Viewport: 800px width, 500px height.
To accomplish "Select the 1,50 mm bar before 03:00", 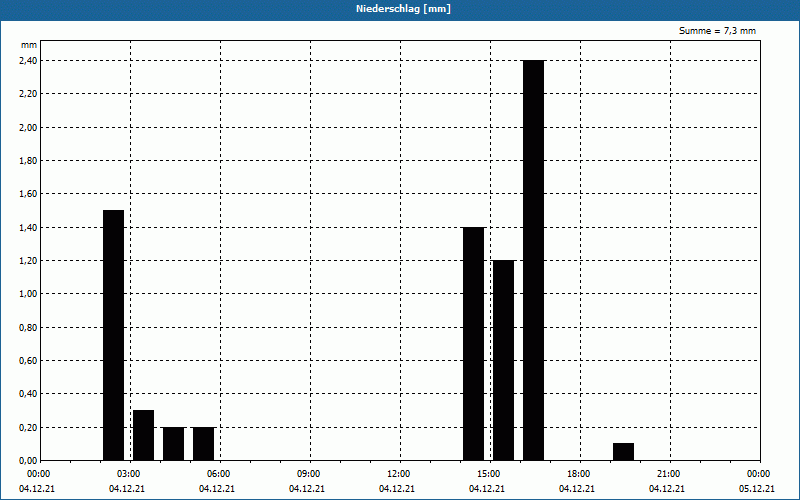I will pyautogui.click(x=113, y=335).
